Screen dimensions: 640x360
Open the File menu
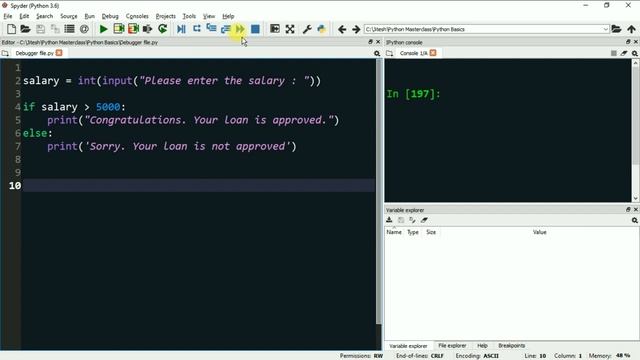(8, 16)
